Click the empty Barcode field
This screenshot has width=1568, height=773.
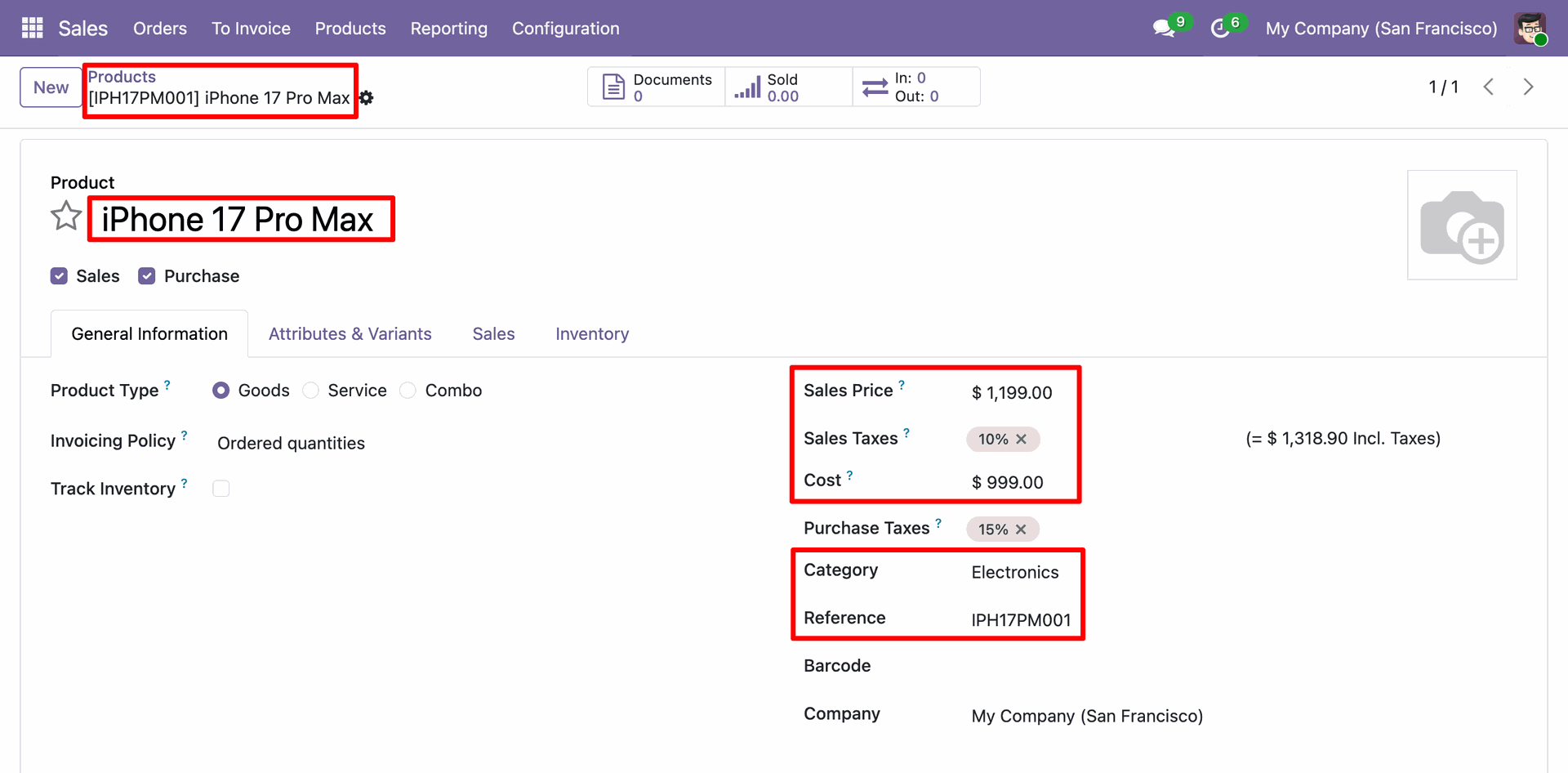coord(1241,668)
